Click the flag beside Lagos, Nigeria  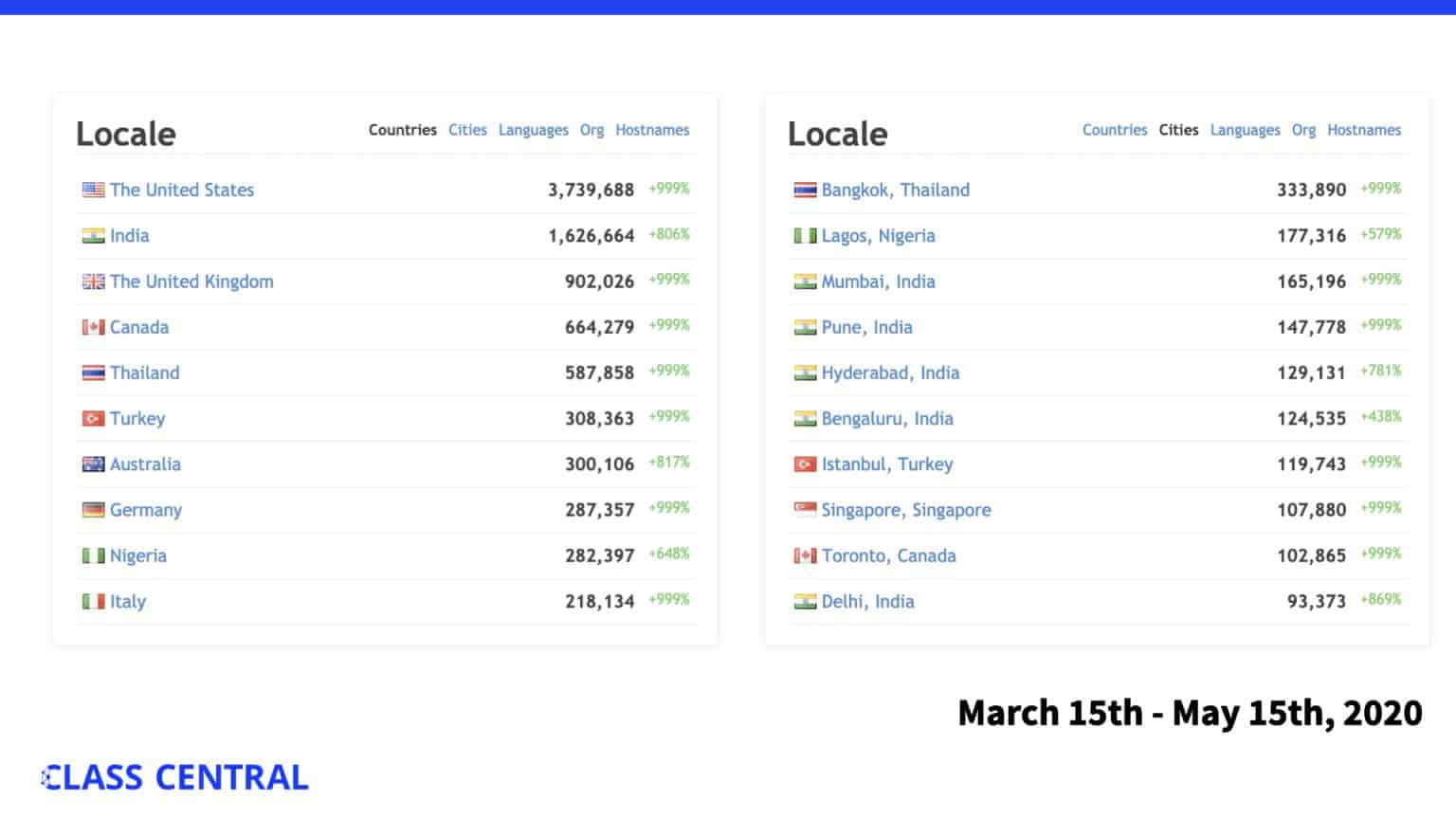(805, 235)
